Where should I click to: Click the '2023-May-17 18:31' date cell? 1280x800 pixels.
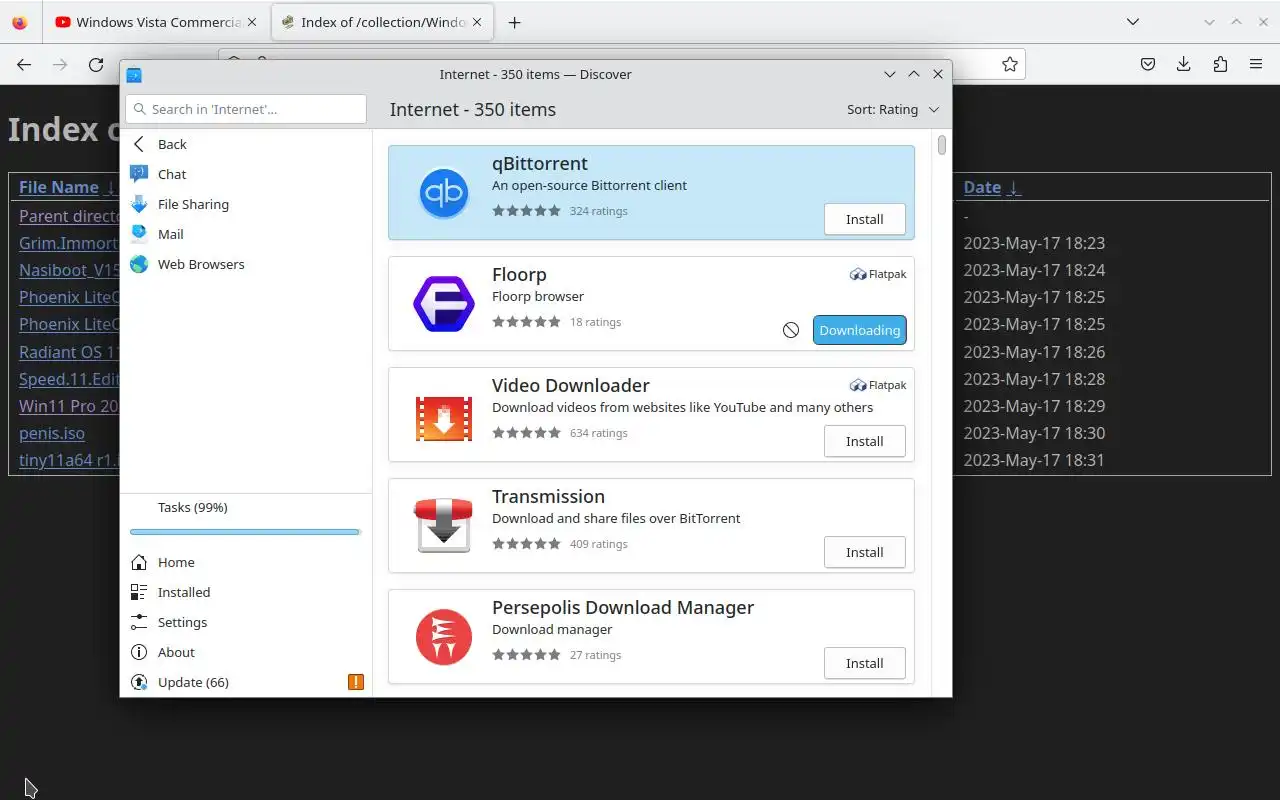pos(1034,460)
